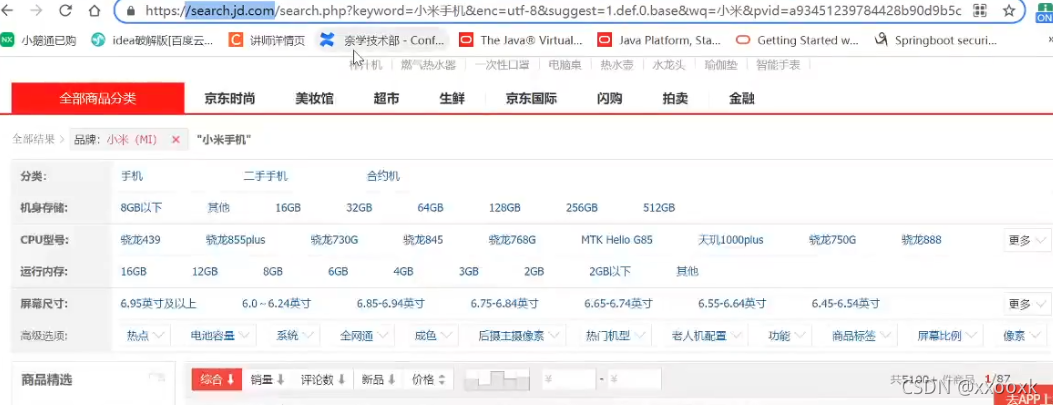Open the 系统 dropdown
The image size is (1053, 405).
[x=294, y=336]
